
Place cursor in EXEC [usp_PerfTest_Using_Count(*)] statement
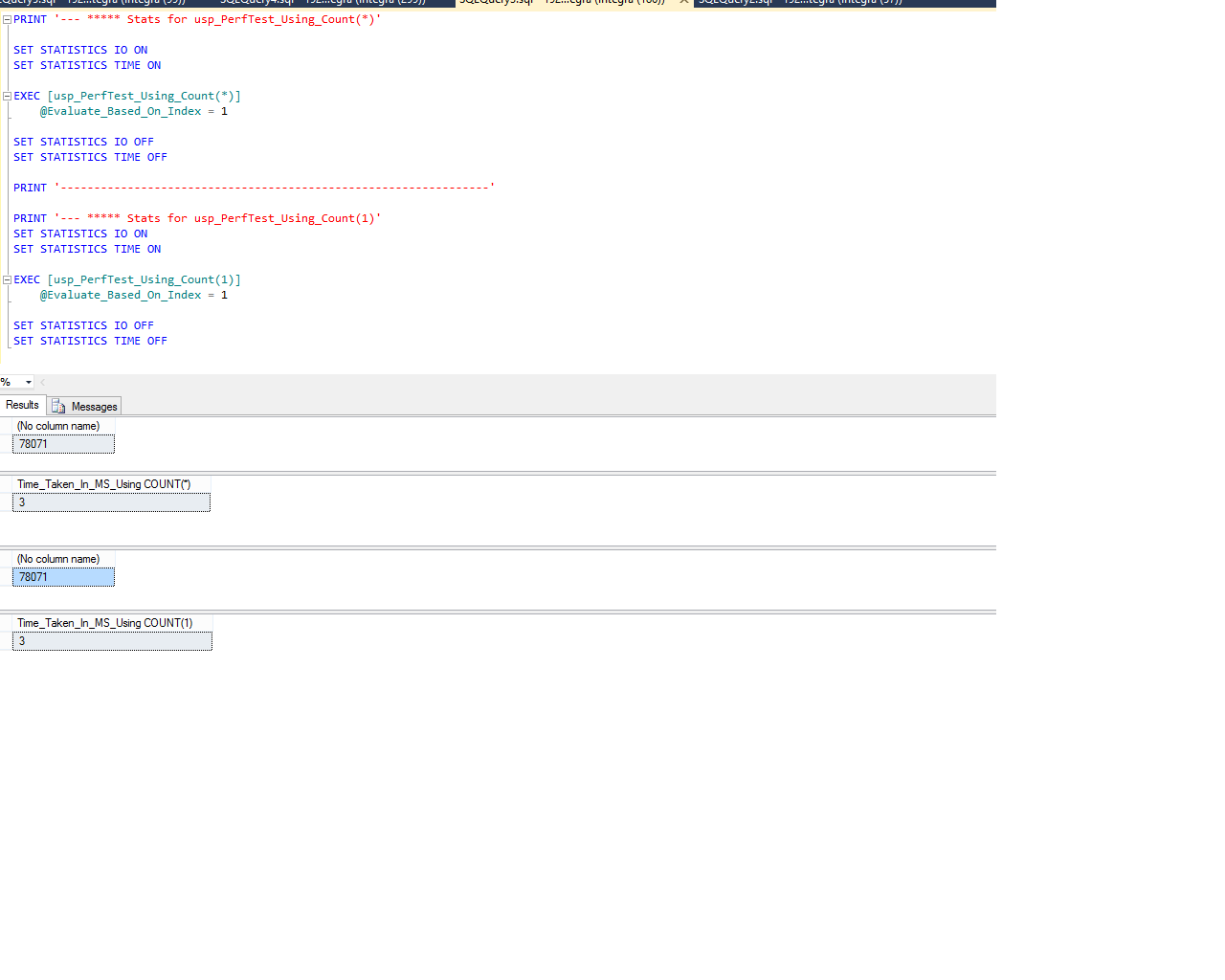(x=127, y=96)
